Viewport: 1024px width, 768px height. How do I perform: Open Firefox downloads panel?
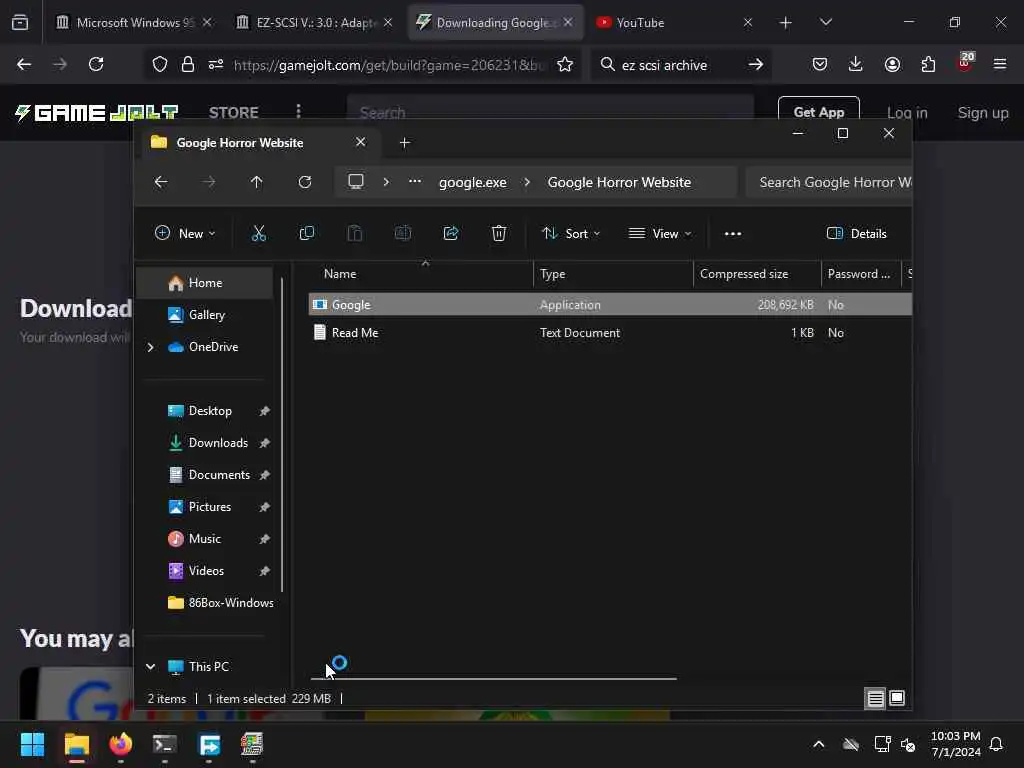[x=856, y=64]
